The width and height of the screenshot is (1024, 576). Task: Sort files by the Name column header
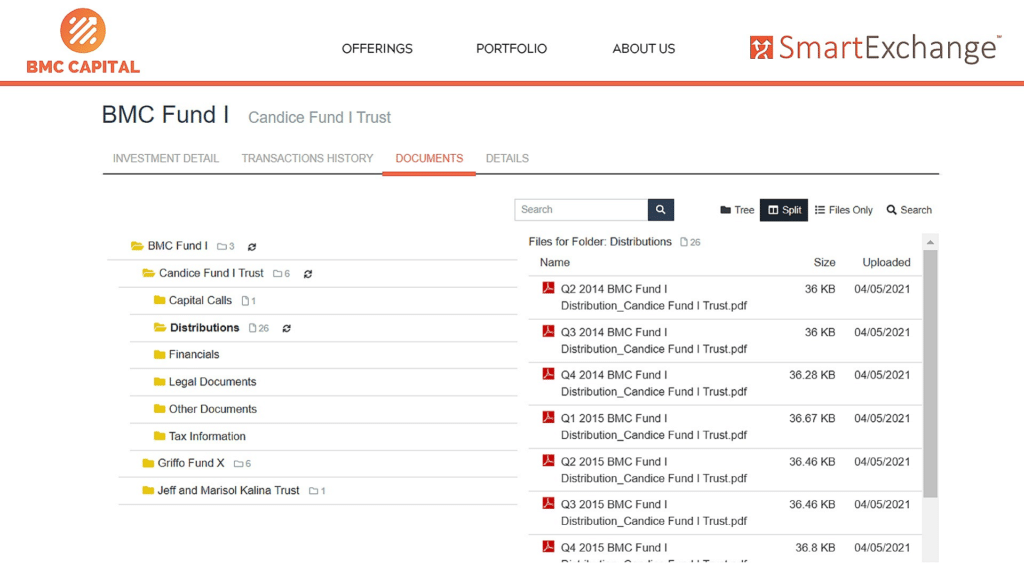coord(554,263)
